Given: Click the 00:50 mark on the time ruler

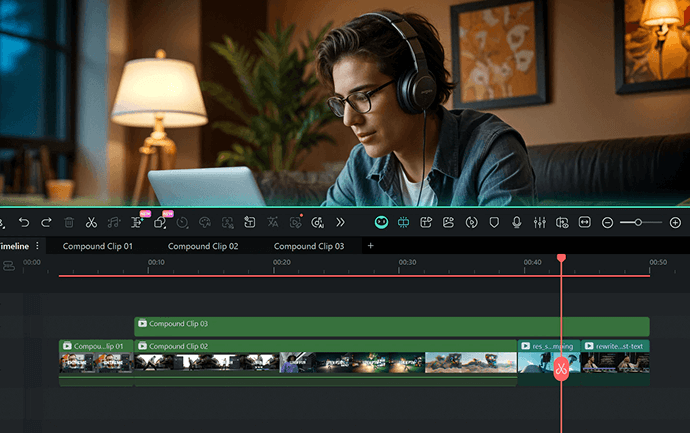Looking at the screenshot, I should 658,262.
